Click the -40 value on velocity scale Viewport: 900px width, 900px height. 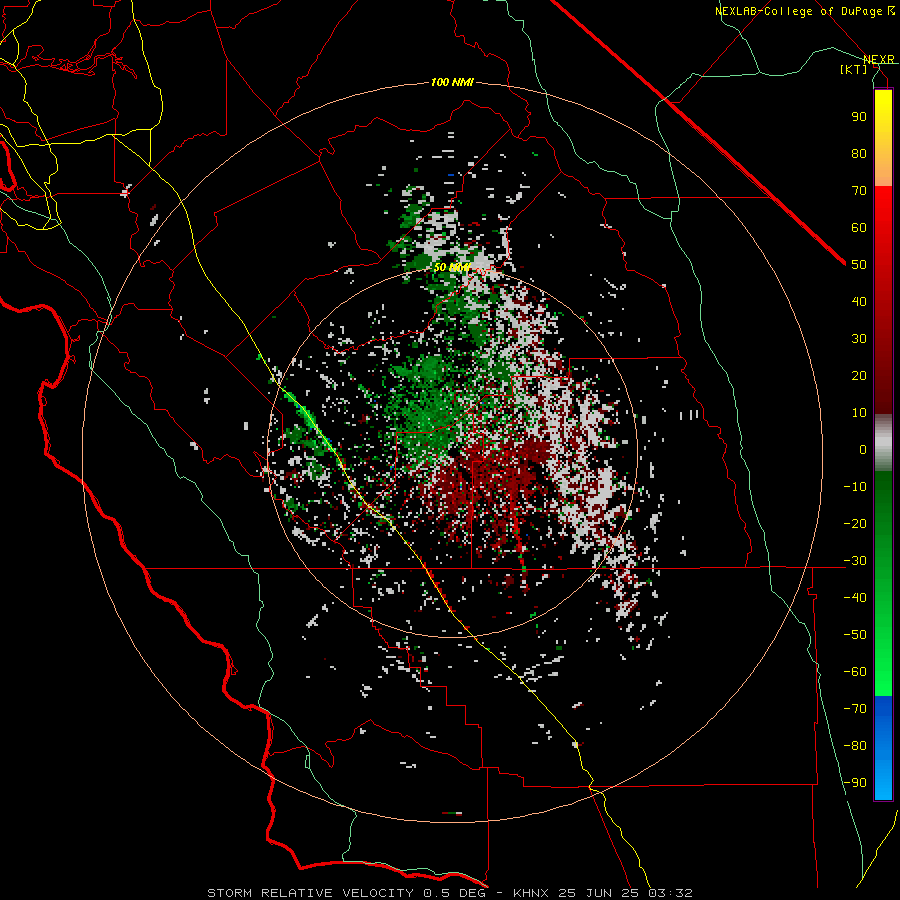855,598
